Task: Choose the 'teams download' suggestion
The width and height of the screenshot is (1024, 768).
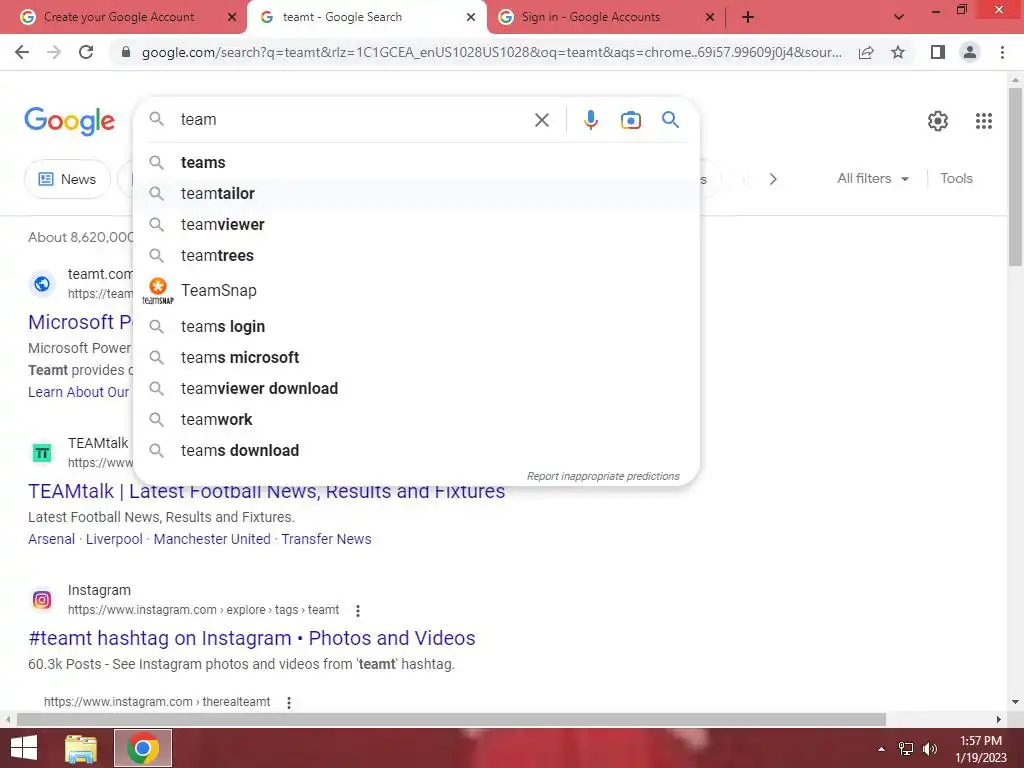Action: tap(416, 451)
